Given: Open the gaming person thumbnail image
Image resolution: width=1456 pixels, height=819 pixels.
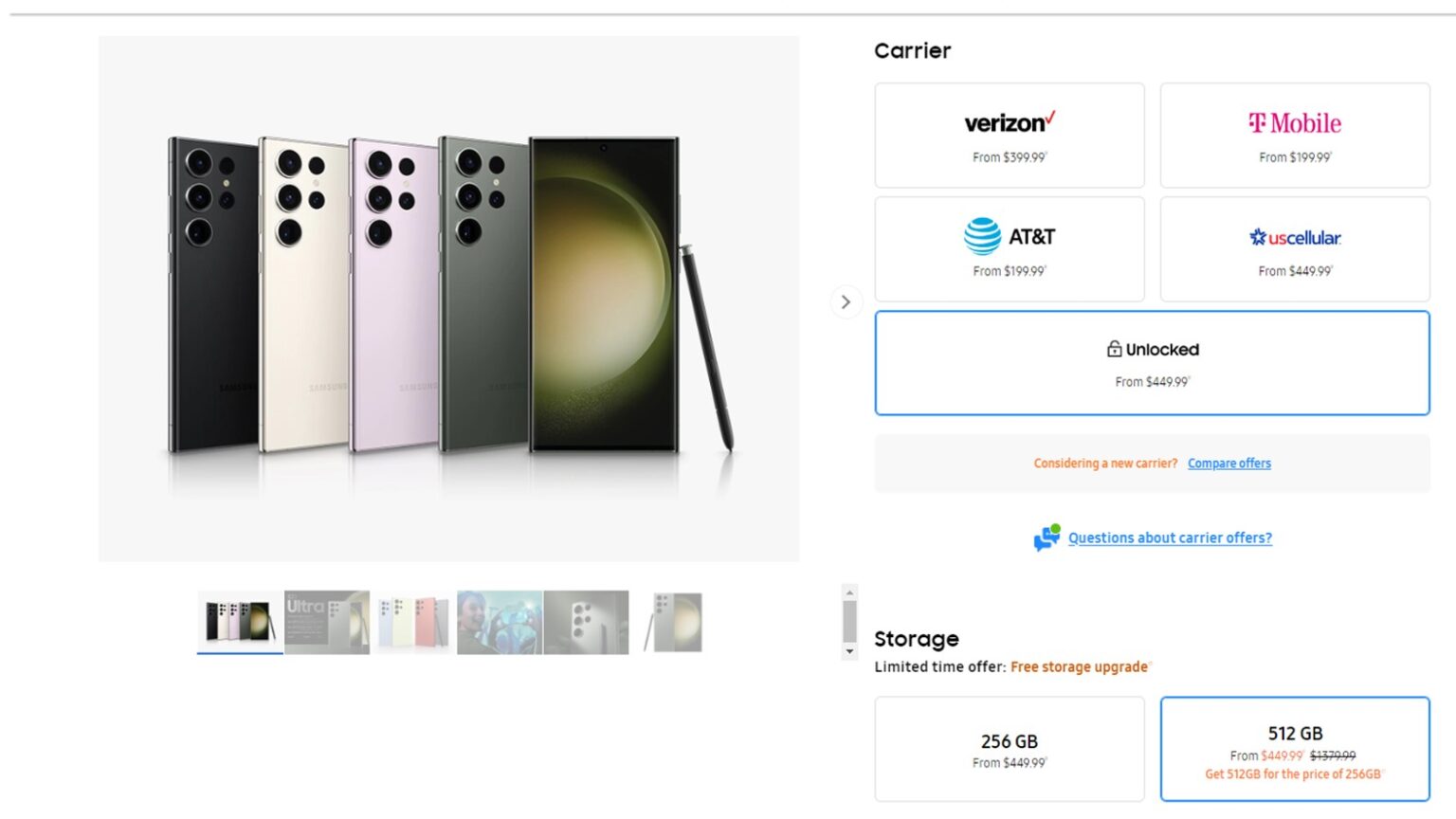Looking at the screenshot, I should [x=500, y=622].
